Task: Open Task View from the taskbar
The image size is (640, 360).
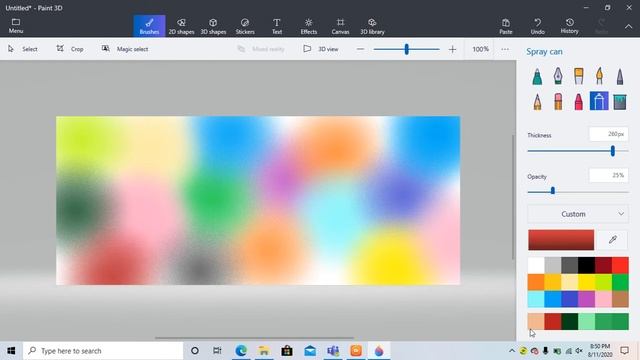Action: (x=217, y=351)
